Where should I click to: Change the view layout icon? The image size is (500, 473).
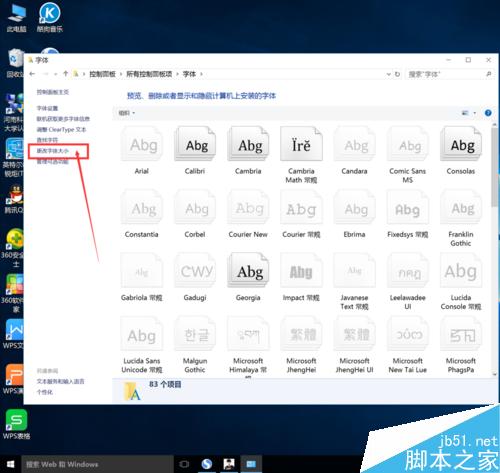click(x=465, y=113)
